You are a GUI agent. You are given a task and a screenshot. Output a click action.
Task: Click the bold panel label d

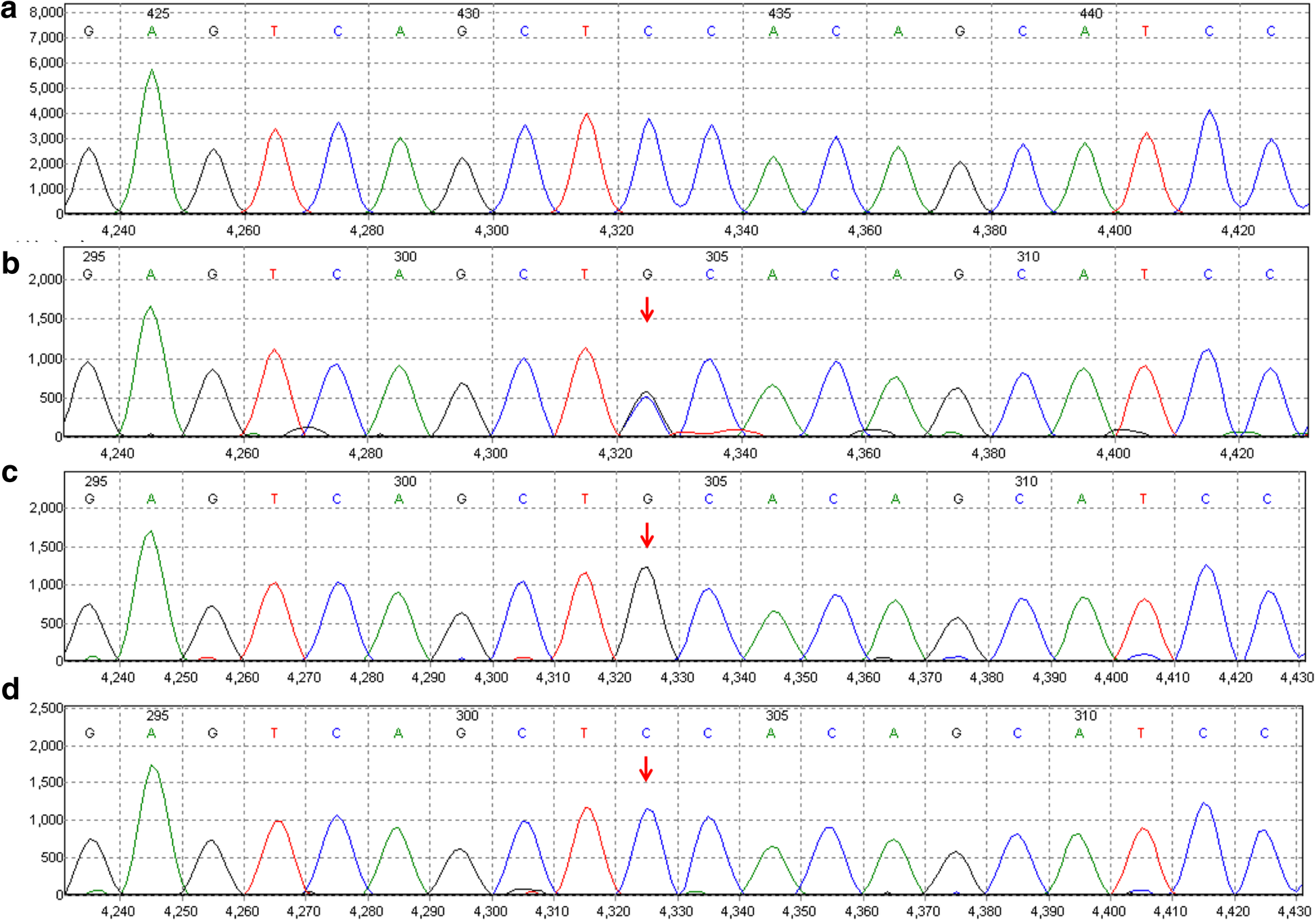(11, 689)
